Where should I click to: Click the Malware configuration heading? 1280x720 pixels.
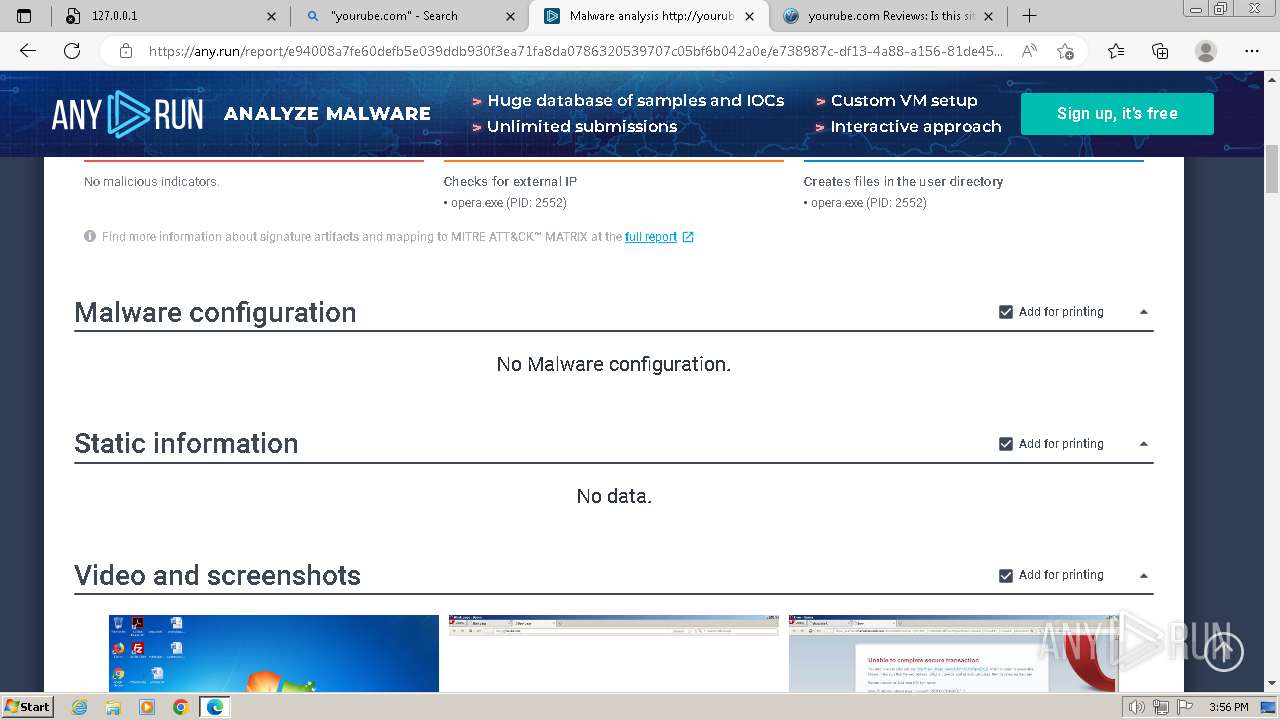point(215,312)
